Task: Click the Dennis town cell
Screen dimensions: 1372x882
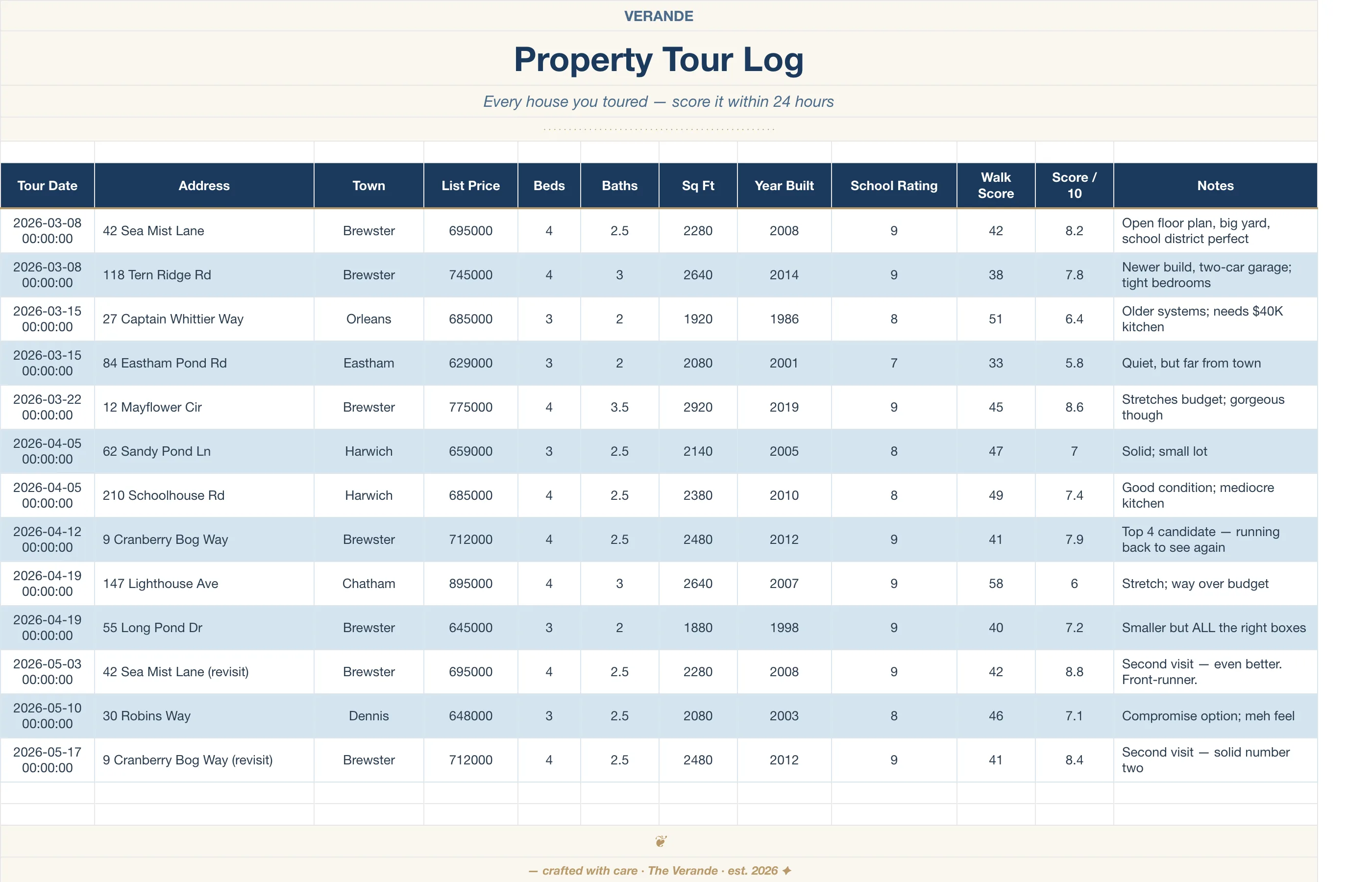Action: pos(369,716)
